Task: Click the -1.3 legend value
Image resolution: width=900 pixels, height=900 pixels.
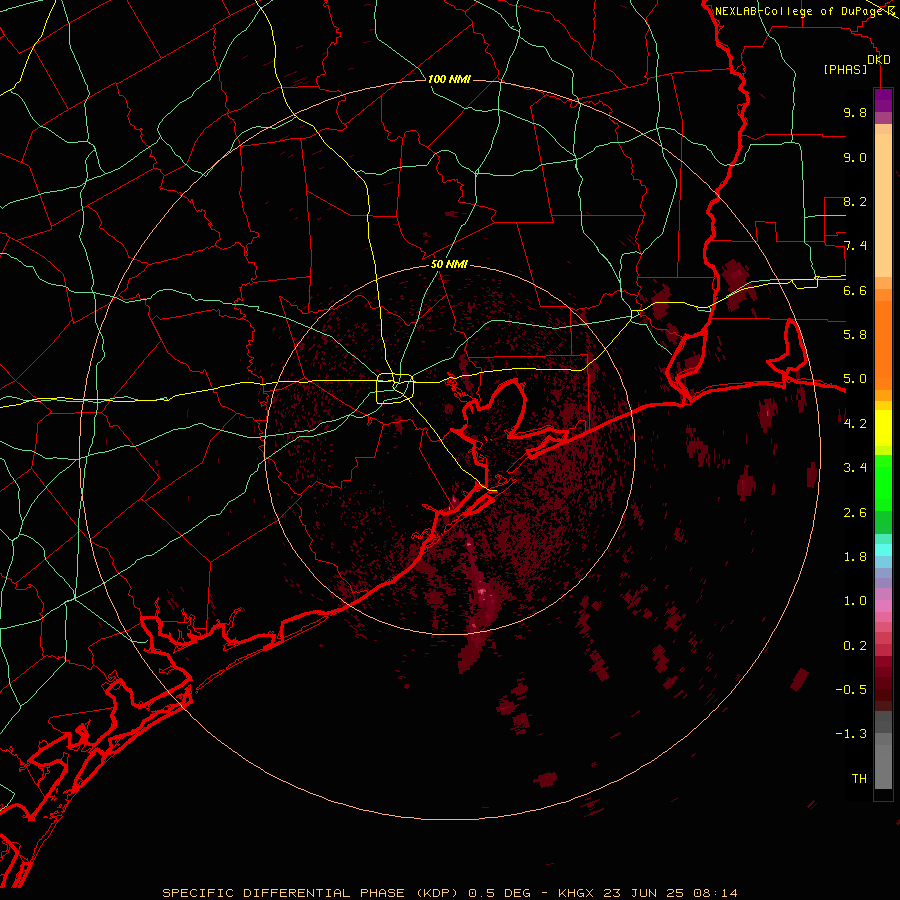Action: [x=851, y=734]
